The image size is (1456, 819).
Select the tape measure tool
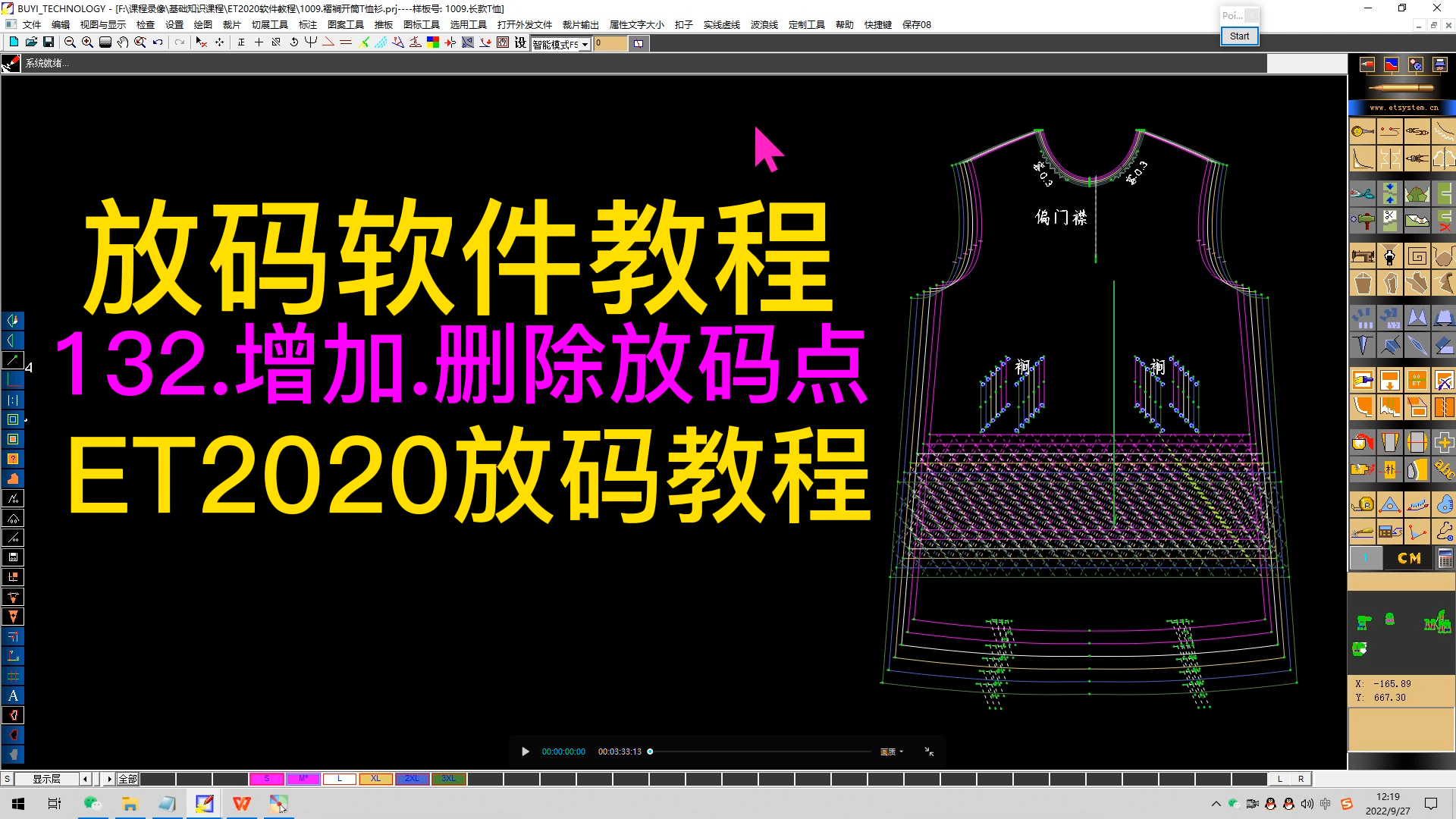[x=1362, y=504]
